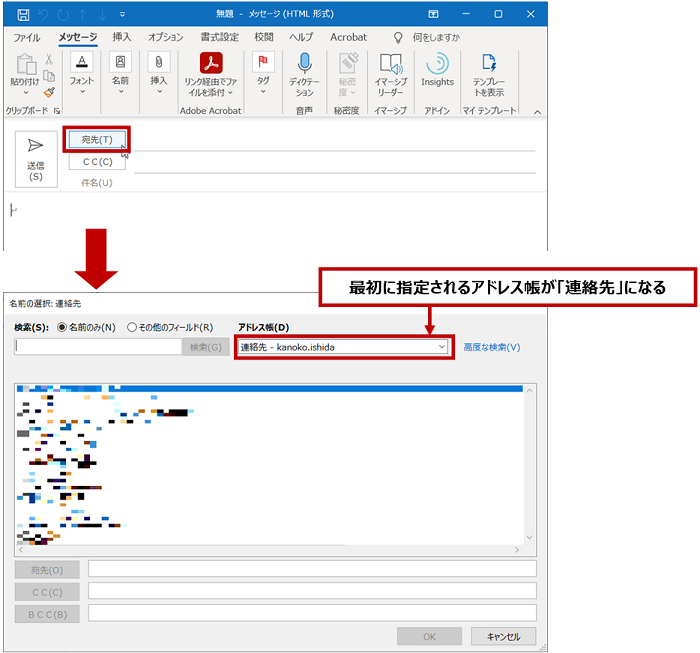Open the Attach file via link Adobe icon
700x653 pixels.
coord(211,64)
